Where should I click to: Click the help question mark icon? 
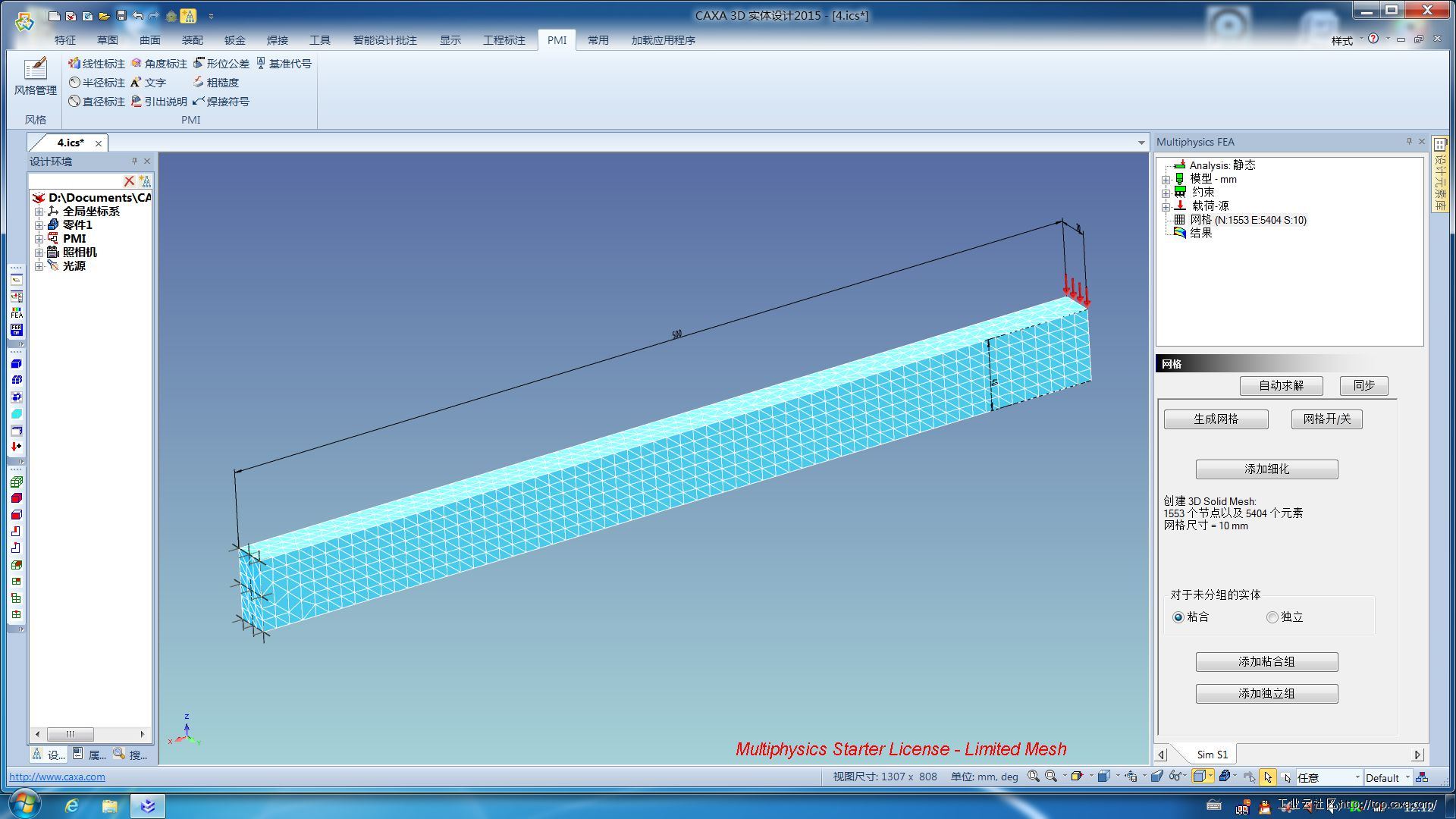tap(1373, 39)
